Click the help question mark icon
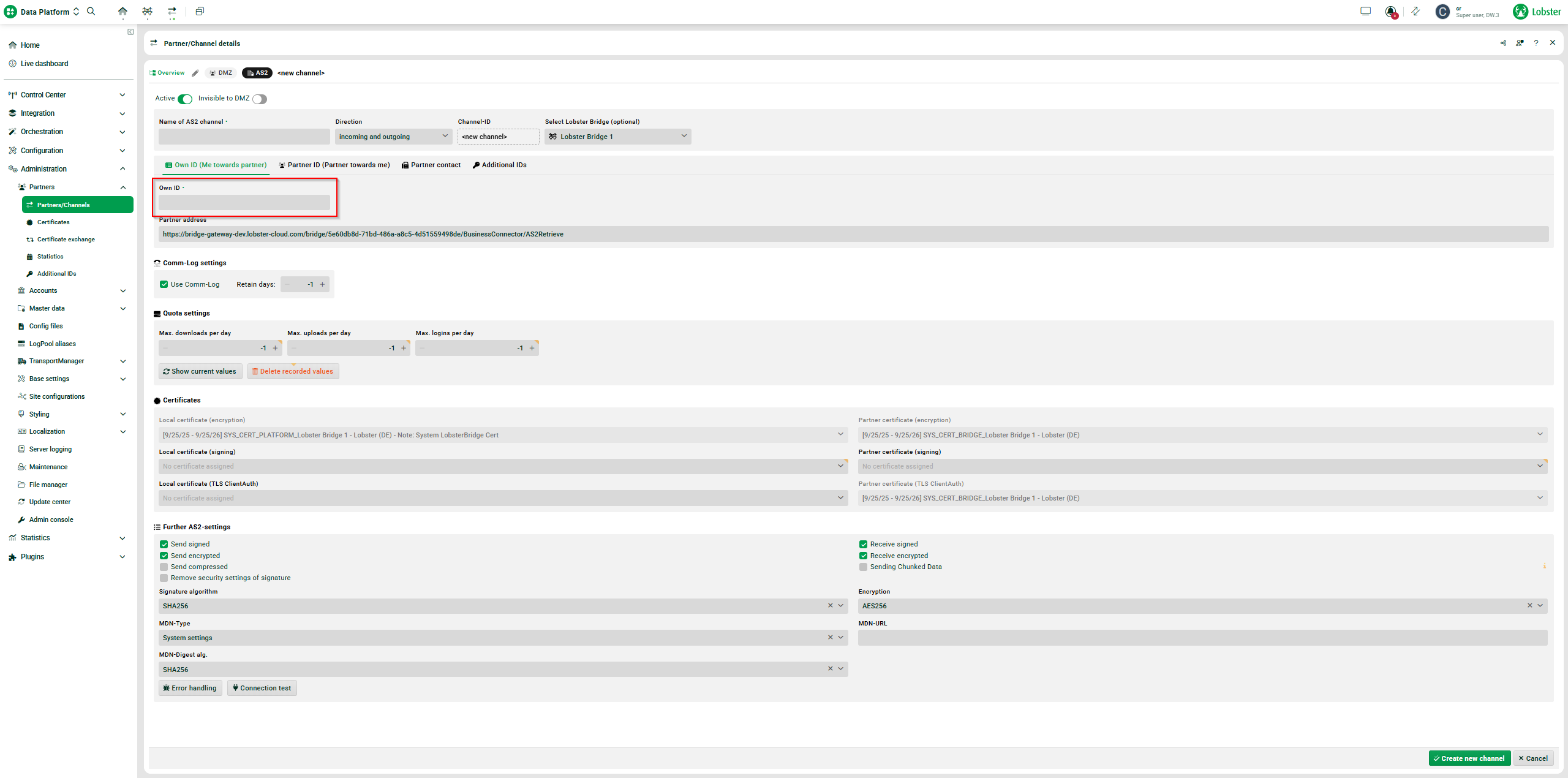 pyautogui.click(x=1536, y=43)
